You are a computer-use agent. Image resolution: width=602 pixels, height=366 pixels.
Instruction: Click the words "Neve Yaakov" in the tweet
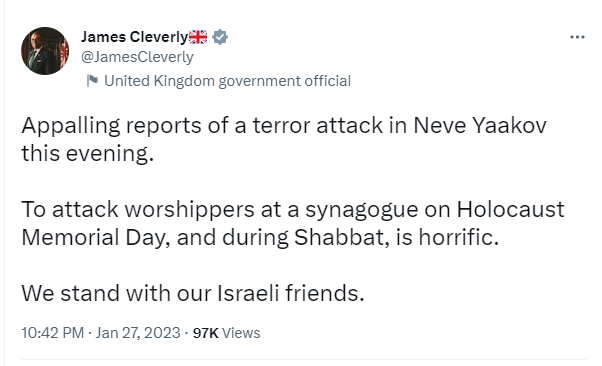coord(480,125)
